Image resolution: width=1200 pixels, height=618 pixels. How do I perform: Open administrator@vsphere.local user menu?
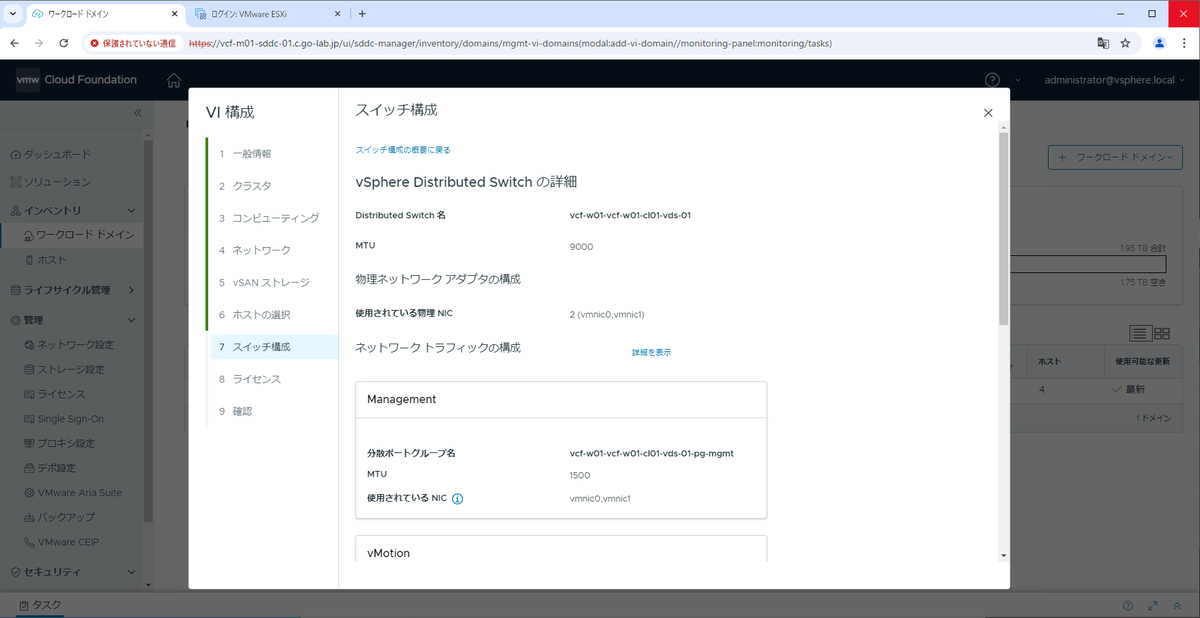[1115, 80]
